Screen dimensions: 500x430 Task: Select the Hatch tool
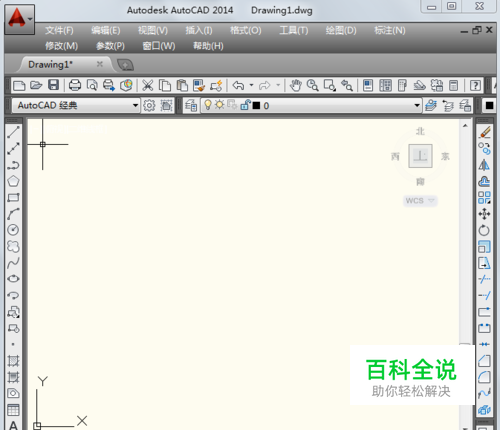coord(13,361)
